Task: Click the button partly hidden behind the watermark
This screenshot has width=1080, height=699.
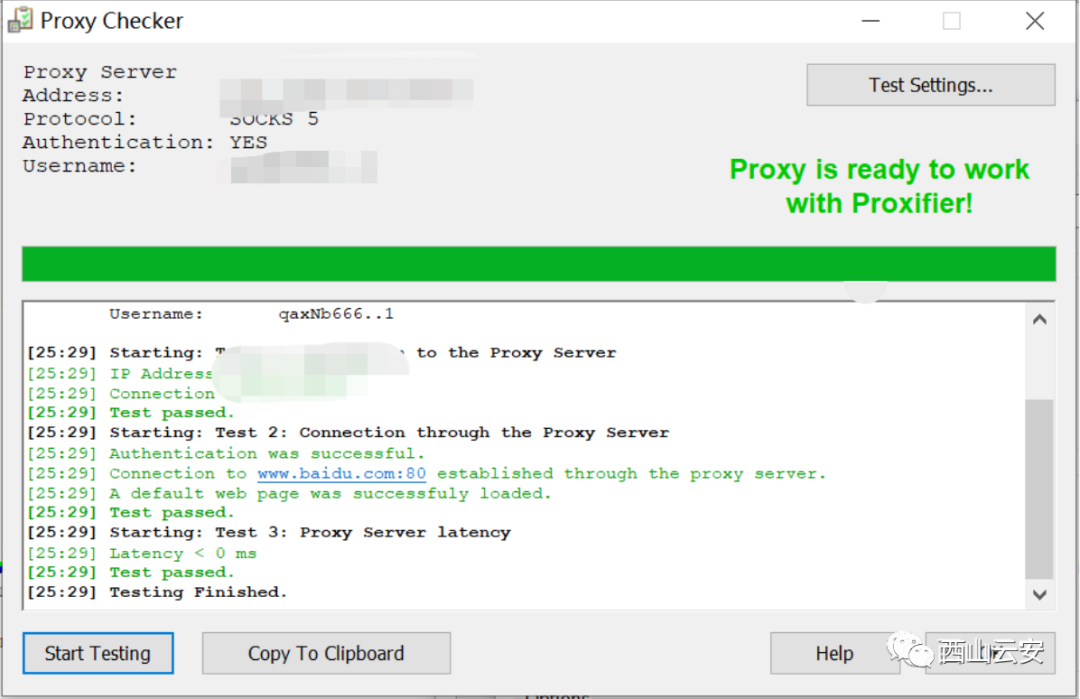Action: pos(990,653)
